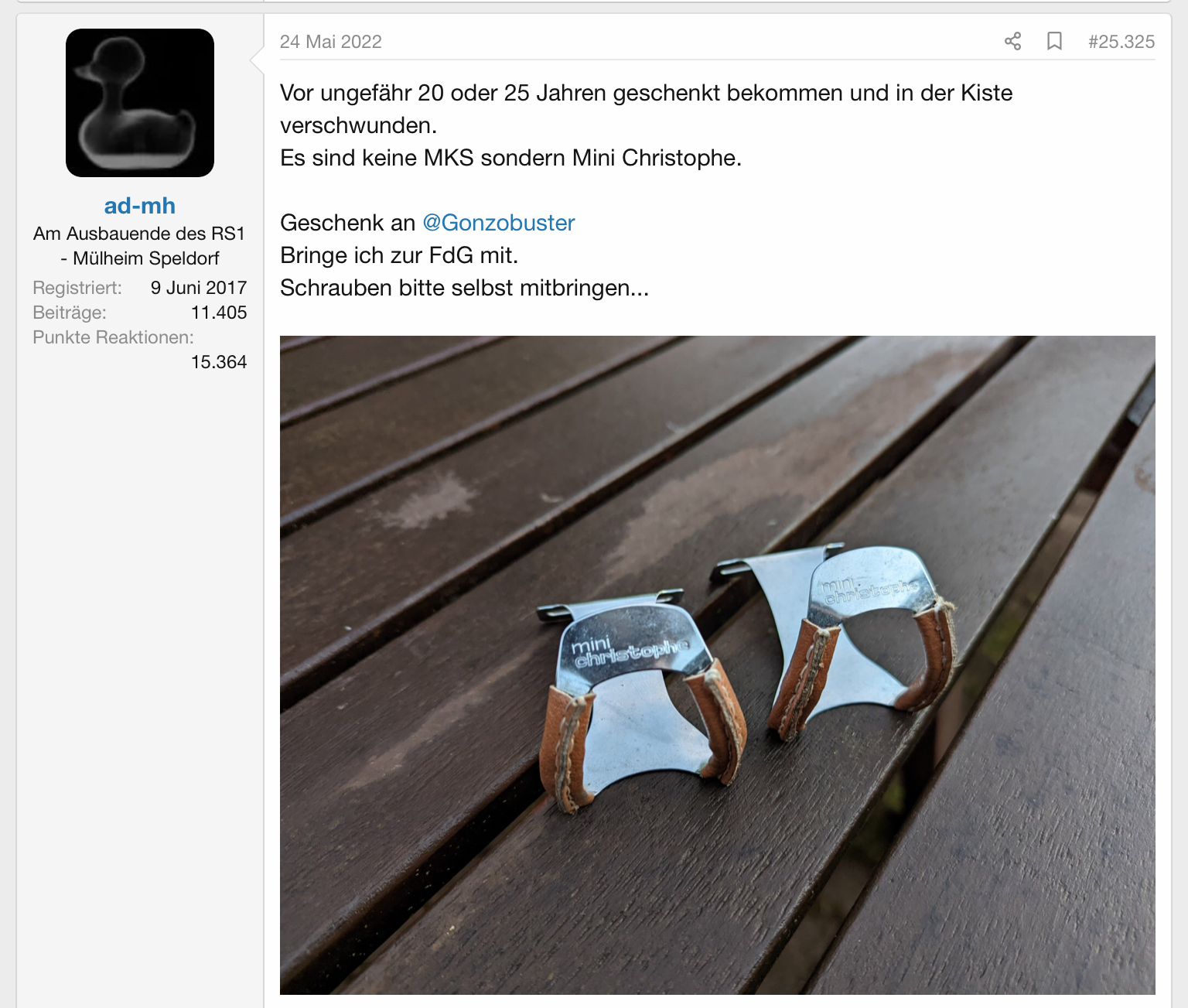This screenshot has width=1188, height=1008.
Task: Open the permalink for post #25.325
Action: tap(1121, 42)
